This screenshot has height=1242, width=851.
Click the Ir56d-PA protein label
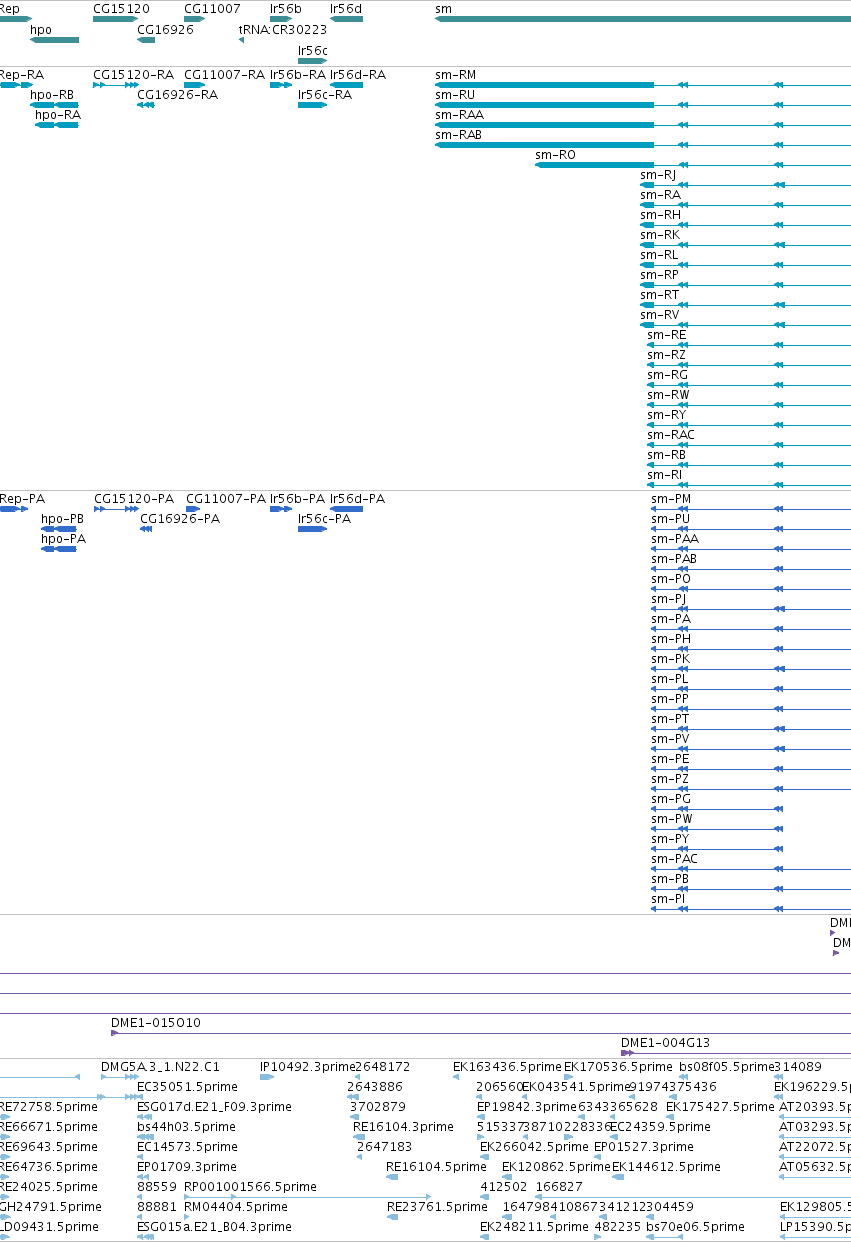click(358, 499)
